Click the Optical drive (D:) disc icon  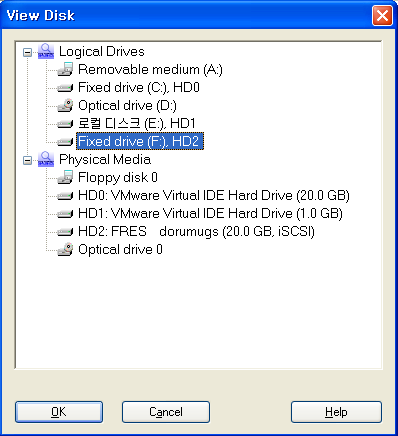tap(65, 105)
